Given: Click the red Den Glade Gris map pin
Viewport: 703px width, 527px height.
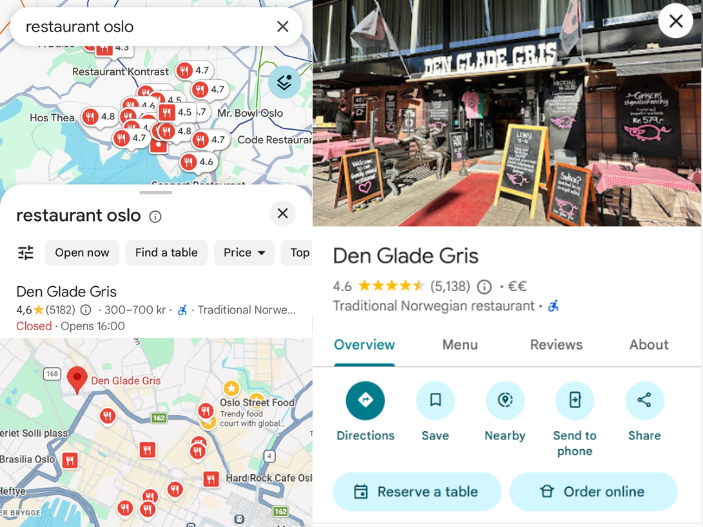Looking at the screenshot, I should (77, 379).
